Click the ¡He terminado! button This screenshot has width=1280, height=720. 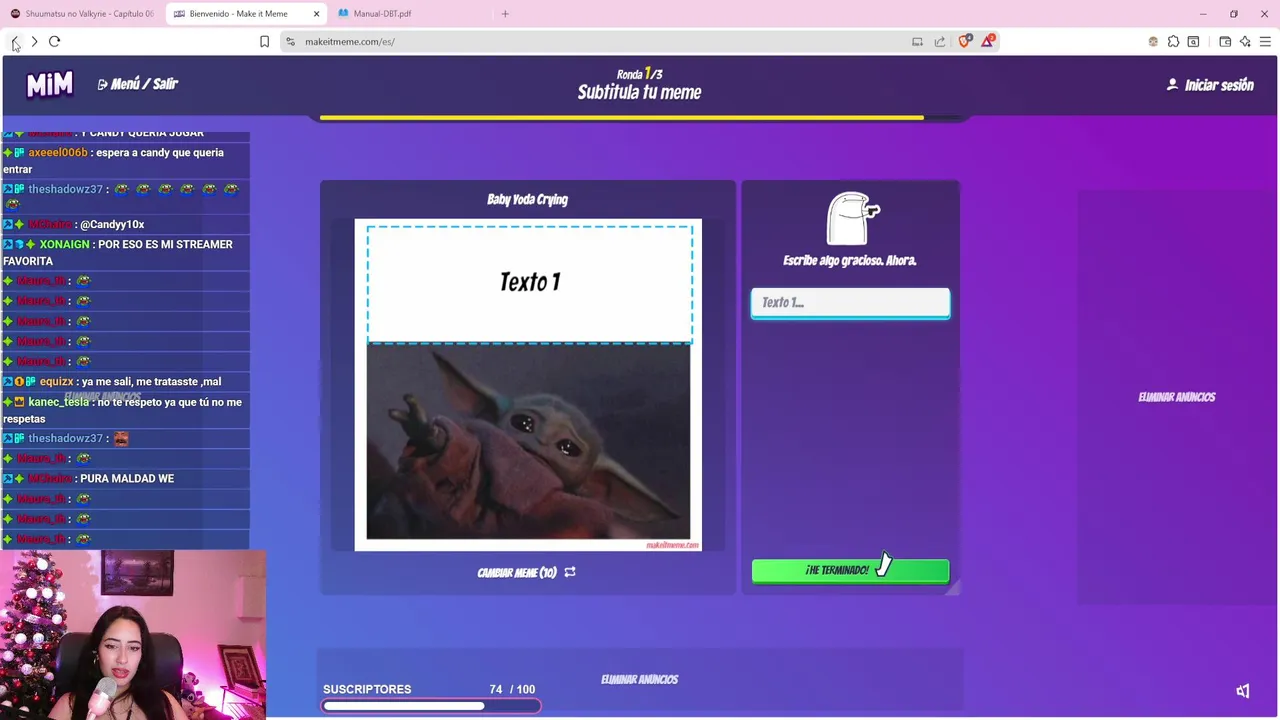click(850, 570)
